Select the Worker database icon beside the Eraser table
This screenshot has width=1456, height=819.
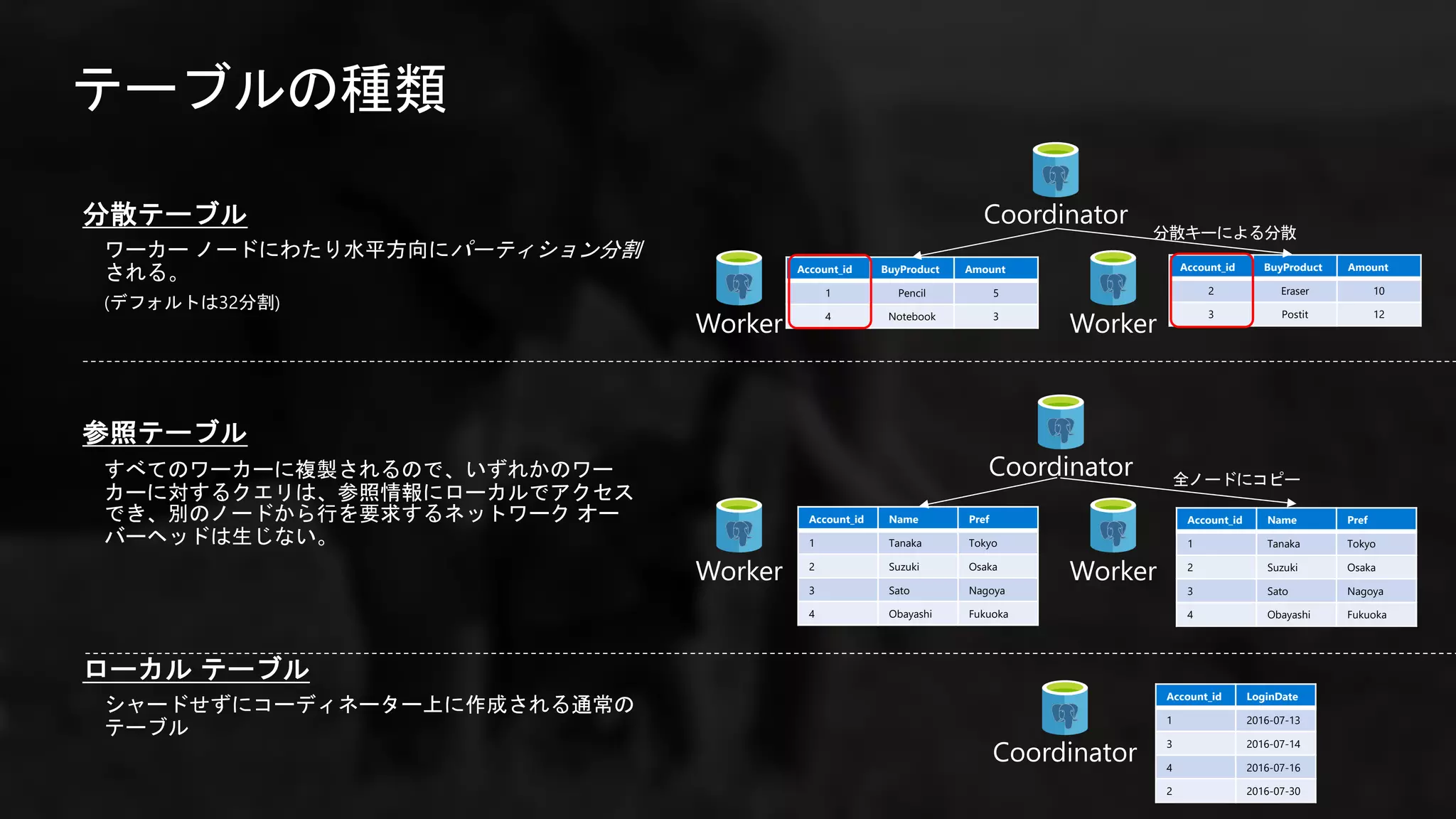1113,278
